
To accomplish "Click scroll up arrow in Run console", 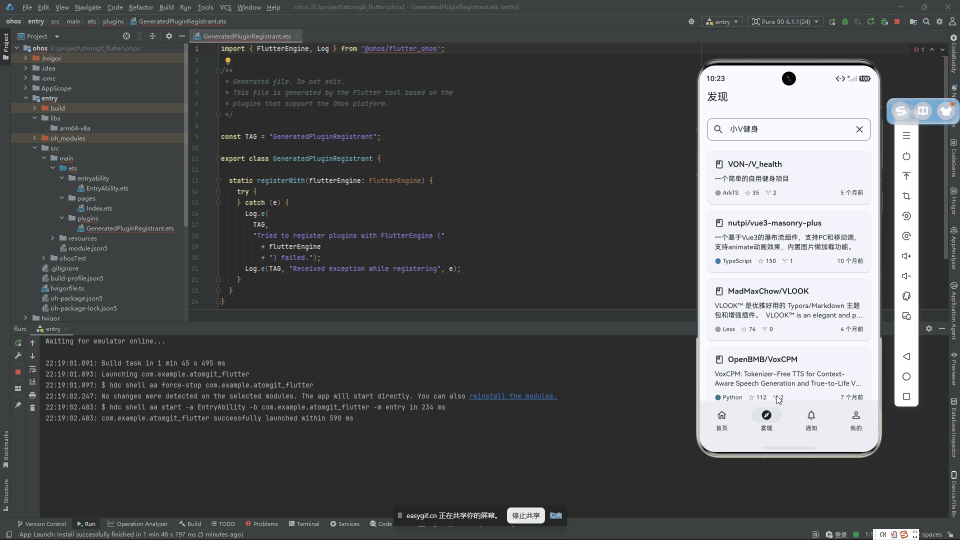I will [x=32, y=343].
